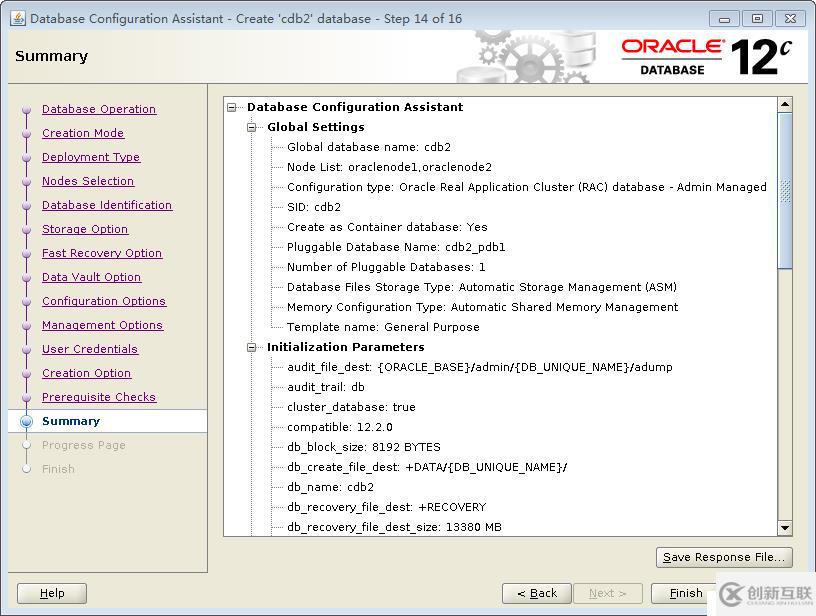Collapse the Initialization Parameters tree node

tap(252, 347)
